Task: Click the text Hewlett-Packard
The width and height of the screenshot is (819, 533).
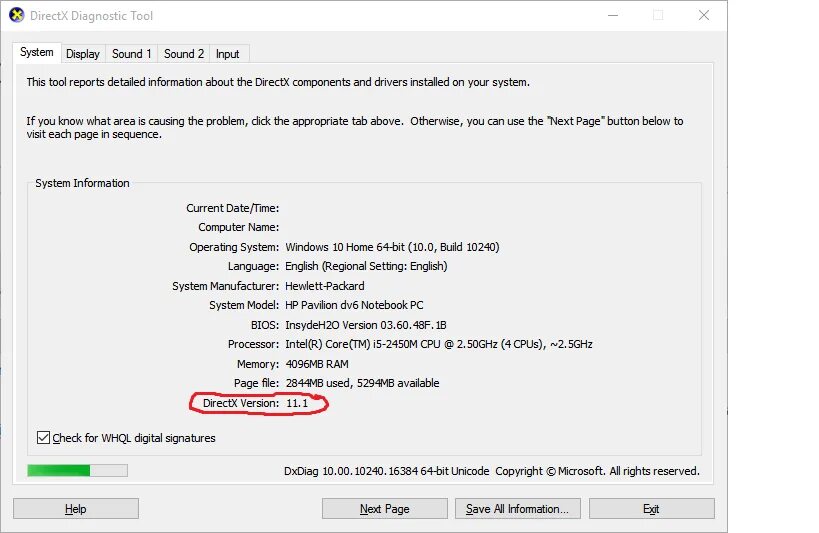Action: pos(325,286)
